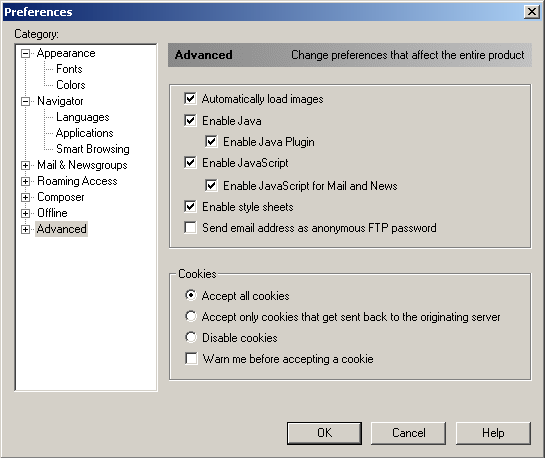The height and width of the screenshot is (458, 545).
Task: Collapse the Navigator category tree node
Action: click(25, 101)
